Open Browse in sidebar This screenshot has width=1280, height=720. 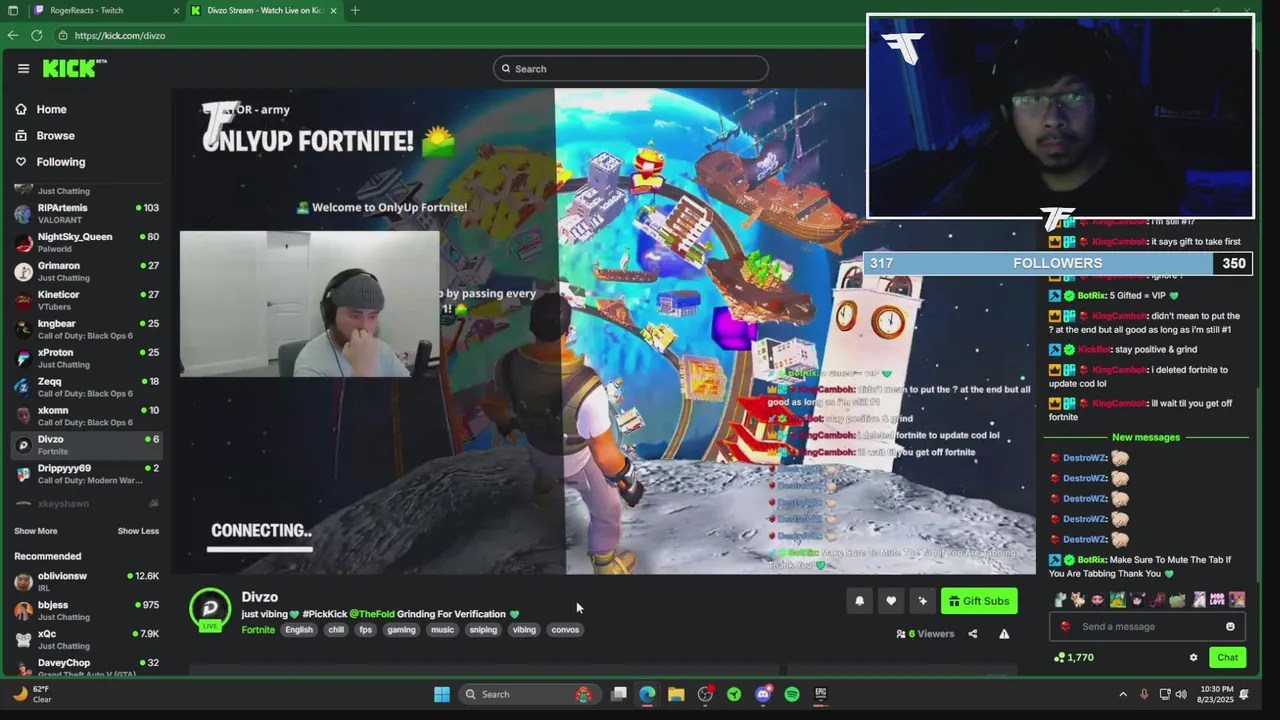[55, 135]
